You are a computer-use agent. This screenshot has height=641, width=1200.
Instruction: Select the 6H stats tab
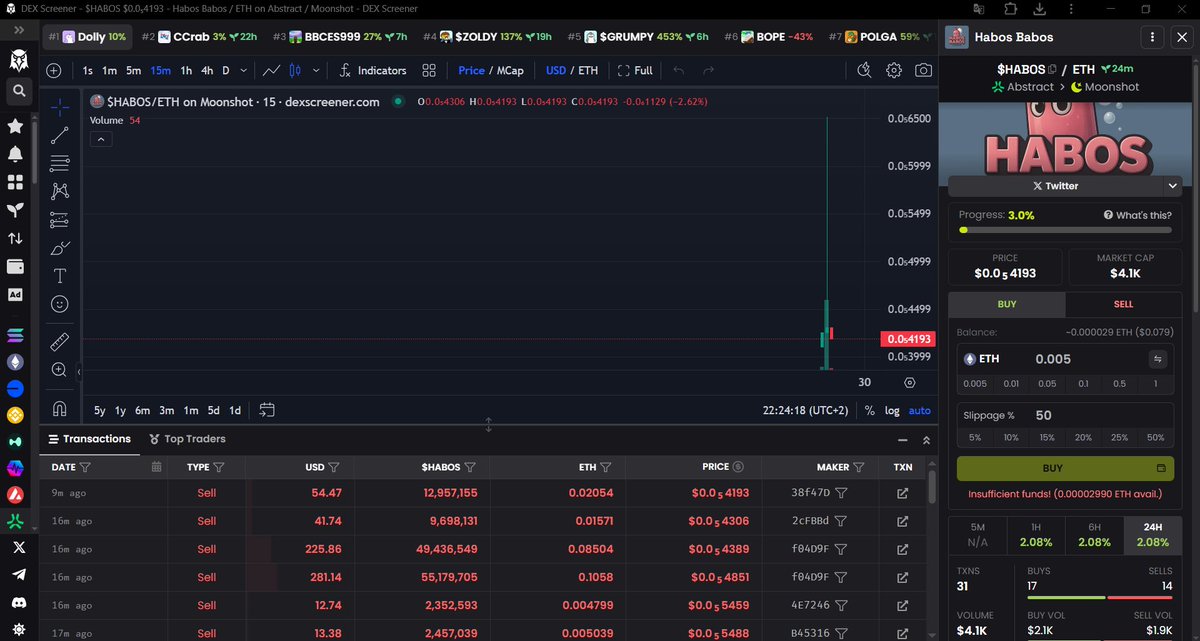coord(1094,536)
